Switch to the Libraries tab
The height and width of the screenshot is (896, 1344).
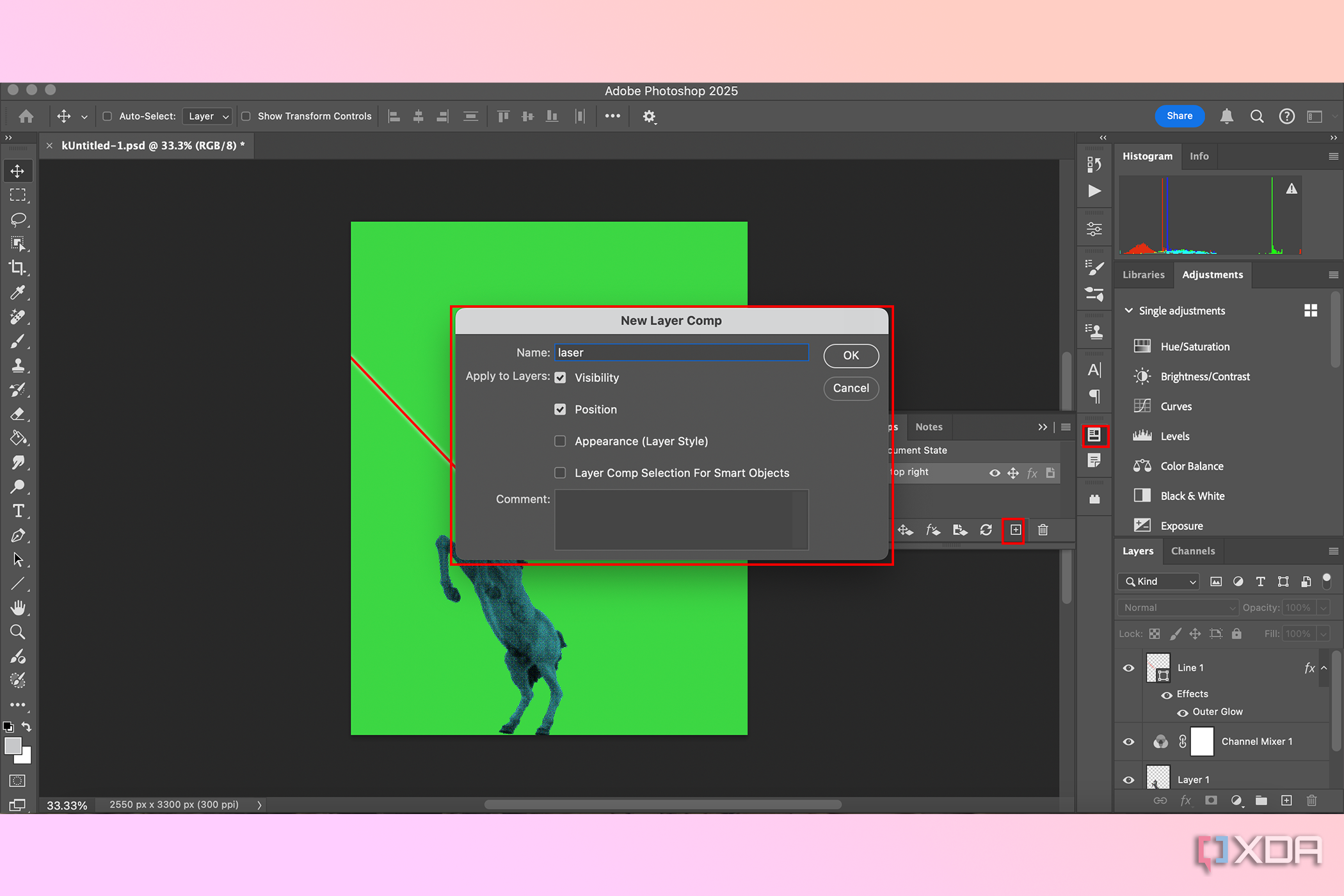pyautogui.click(x=1144, y=275)
